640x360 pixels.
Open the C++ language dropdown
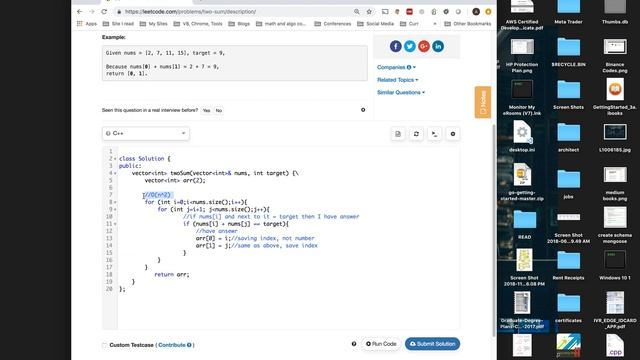[146, 133]
